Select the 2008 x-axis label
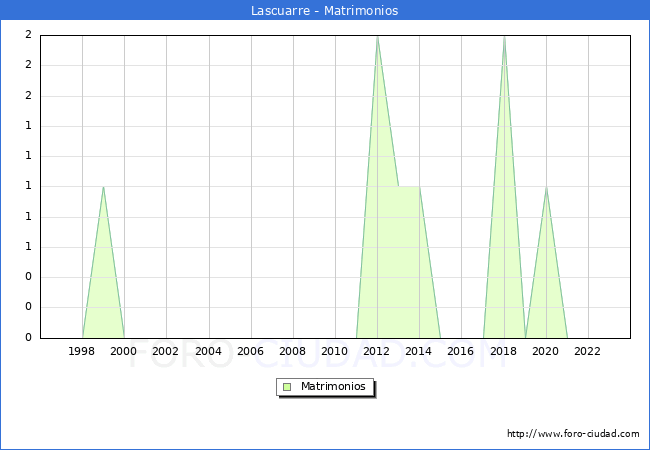The image size is (650, 450). pos(293,351)
